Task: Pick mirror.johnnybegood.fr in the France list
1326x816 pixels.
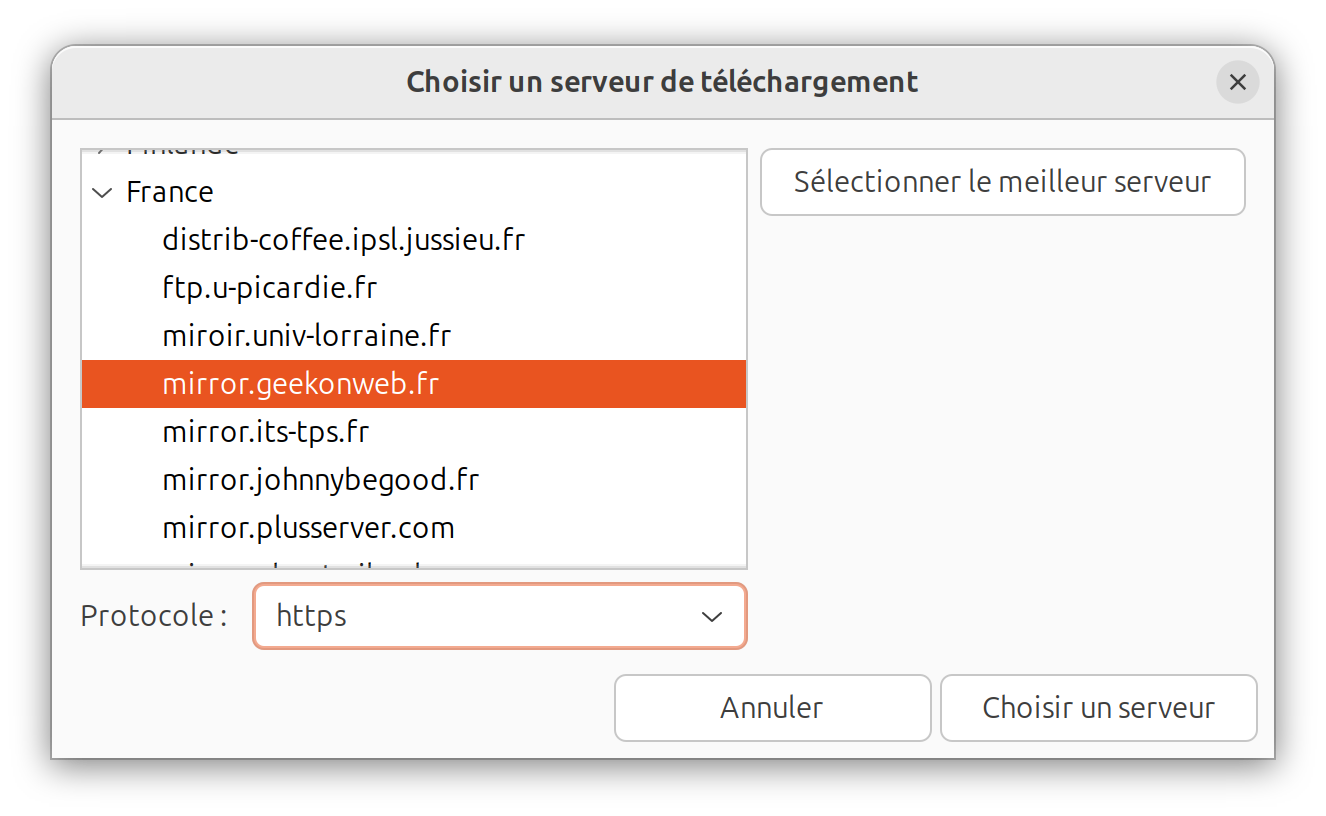Action: [x=320, y=480]
